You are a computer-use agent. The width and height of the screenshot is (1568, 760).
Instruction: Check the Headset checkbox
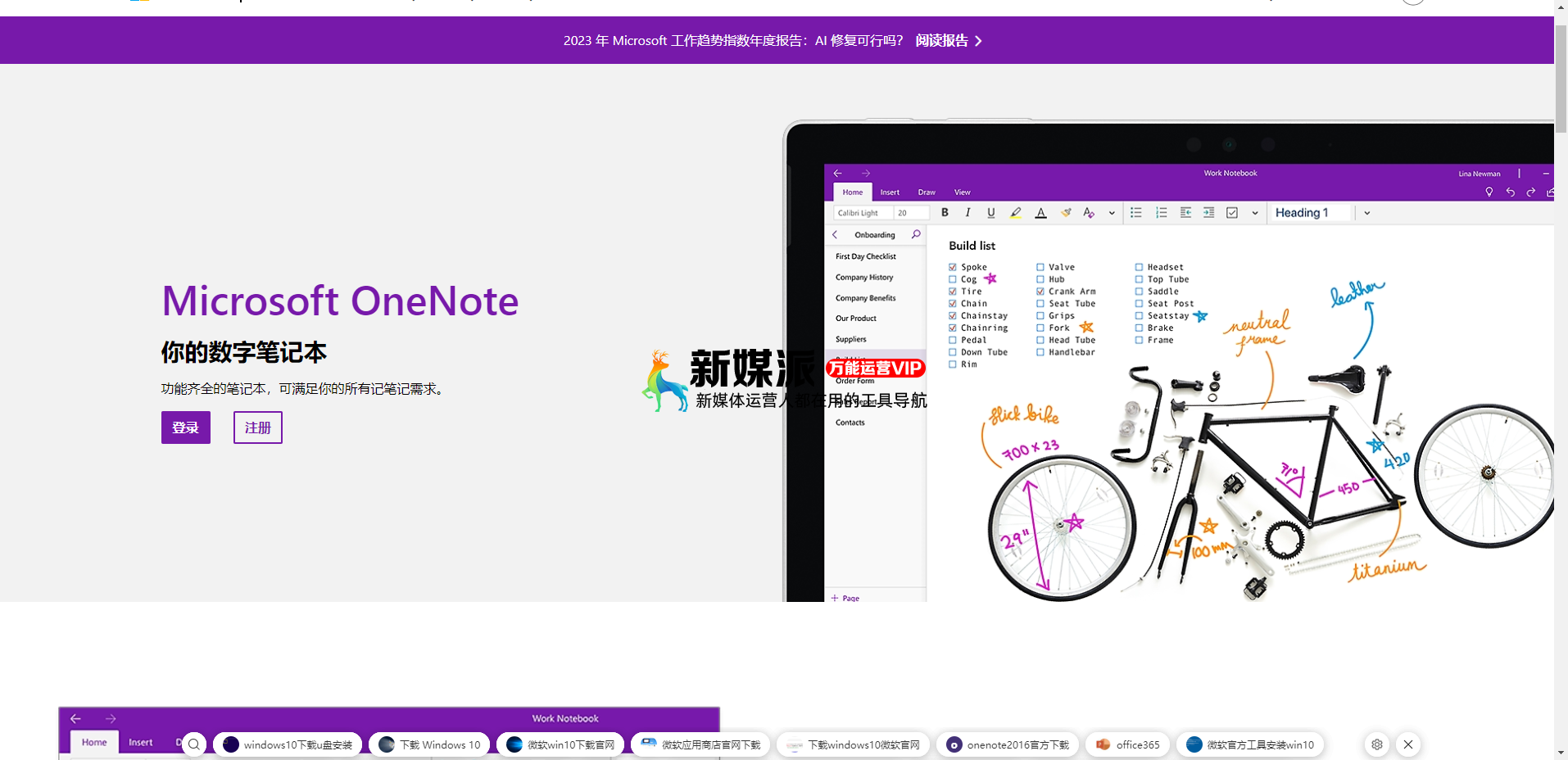[1139, 267]
